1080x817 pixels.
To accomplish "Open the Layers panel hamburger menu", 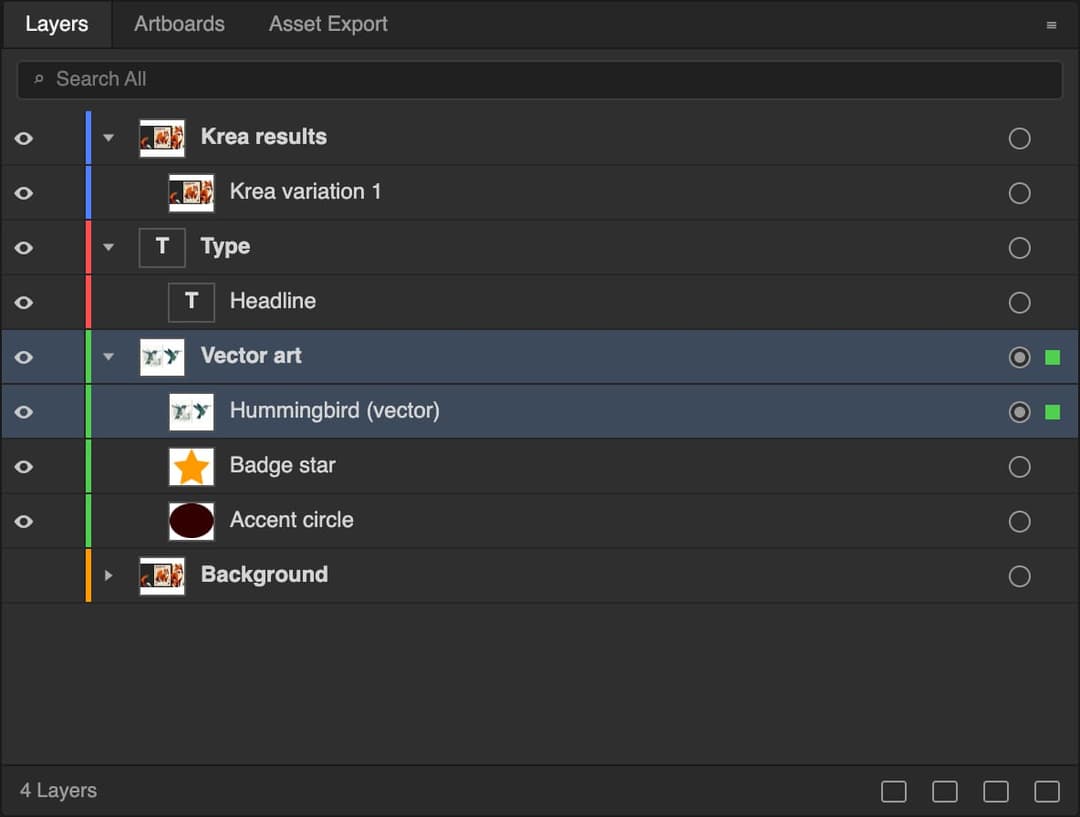I will pos(1051,25).
